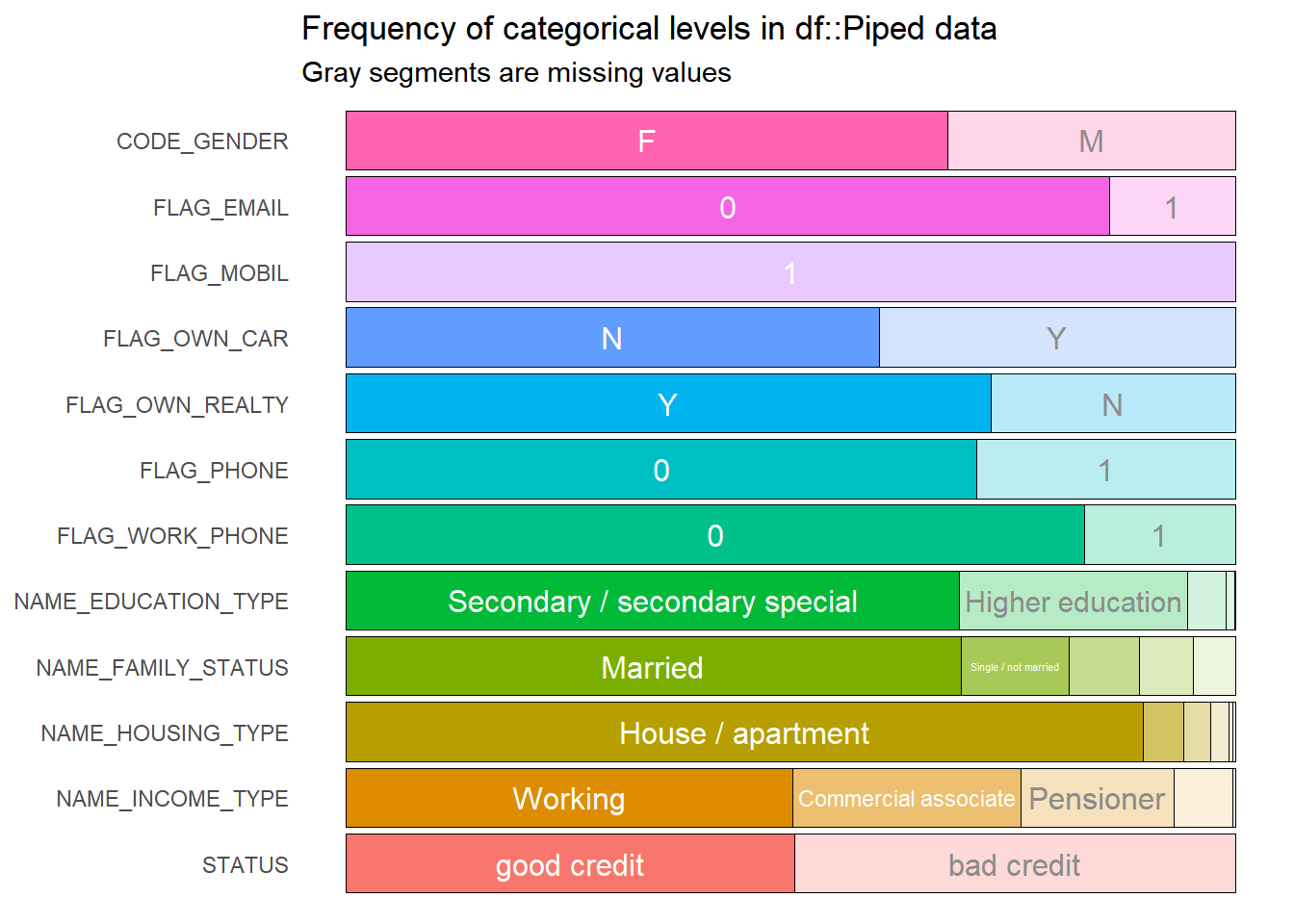Select the Y segment in FLAG_OWN_REALTY bar
This screenshot has height=924, width=1294.
tap(667, 404)
